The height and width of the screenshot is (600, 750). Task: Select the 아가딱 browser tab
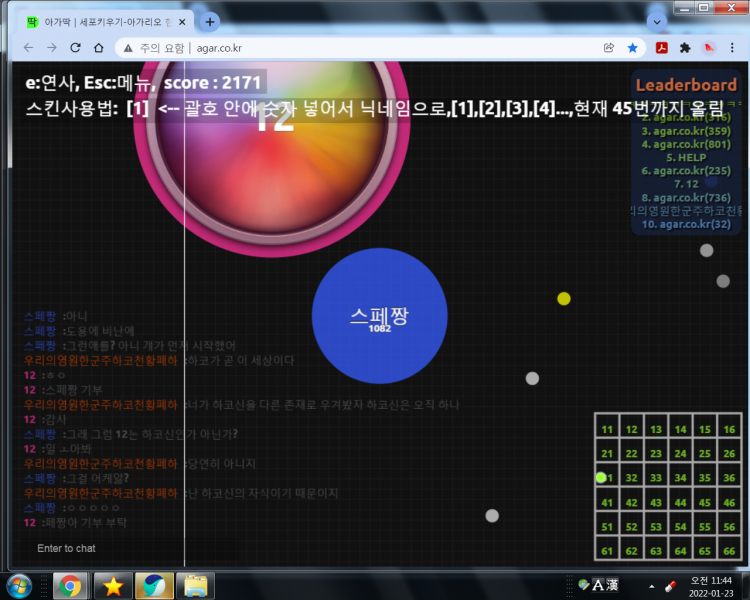tap(106, 22)
